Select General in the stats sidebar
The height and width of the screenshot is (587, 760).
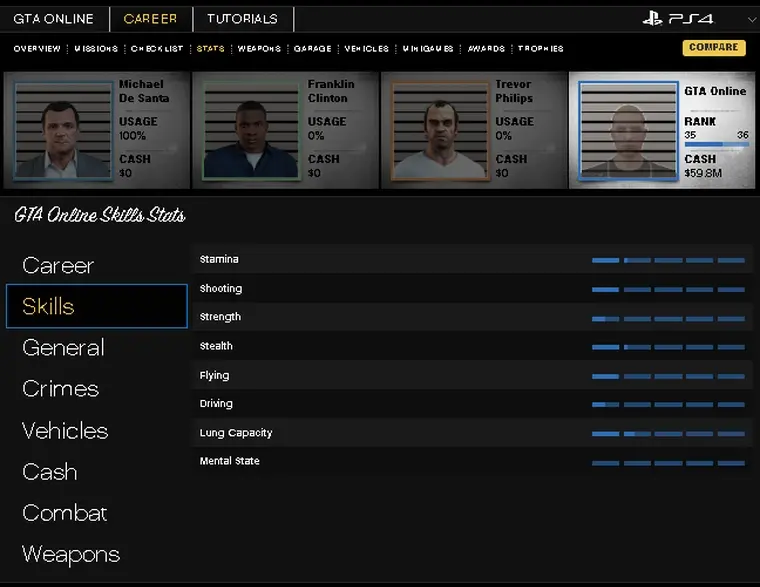[x=63, y=347]
